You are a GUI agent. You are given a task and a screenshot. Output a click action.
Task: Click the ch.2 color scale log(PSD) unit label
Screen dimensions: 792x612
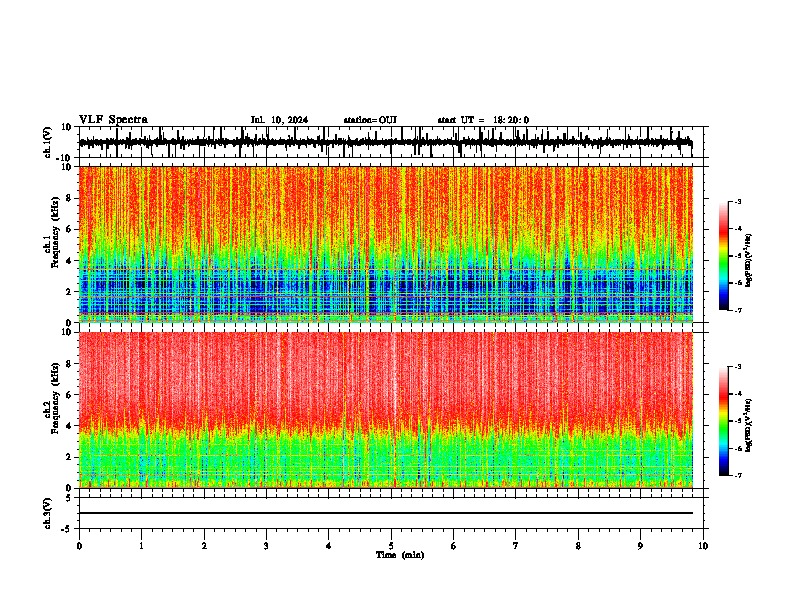(749, 426)
